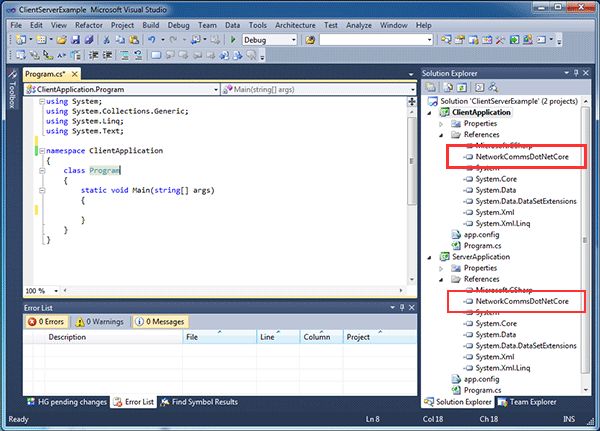
Task: Open the 100 % zoom dropdown
Action: [56, 291]
